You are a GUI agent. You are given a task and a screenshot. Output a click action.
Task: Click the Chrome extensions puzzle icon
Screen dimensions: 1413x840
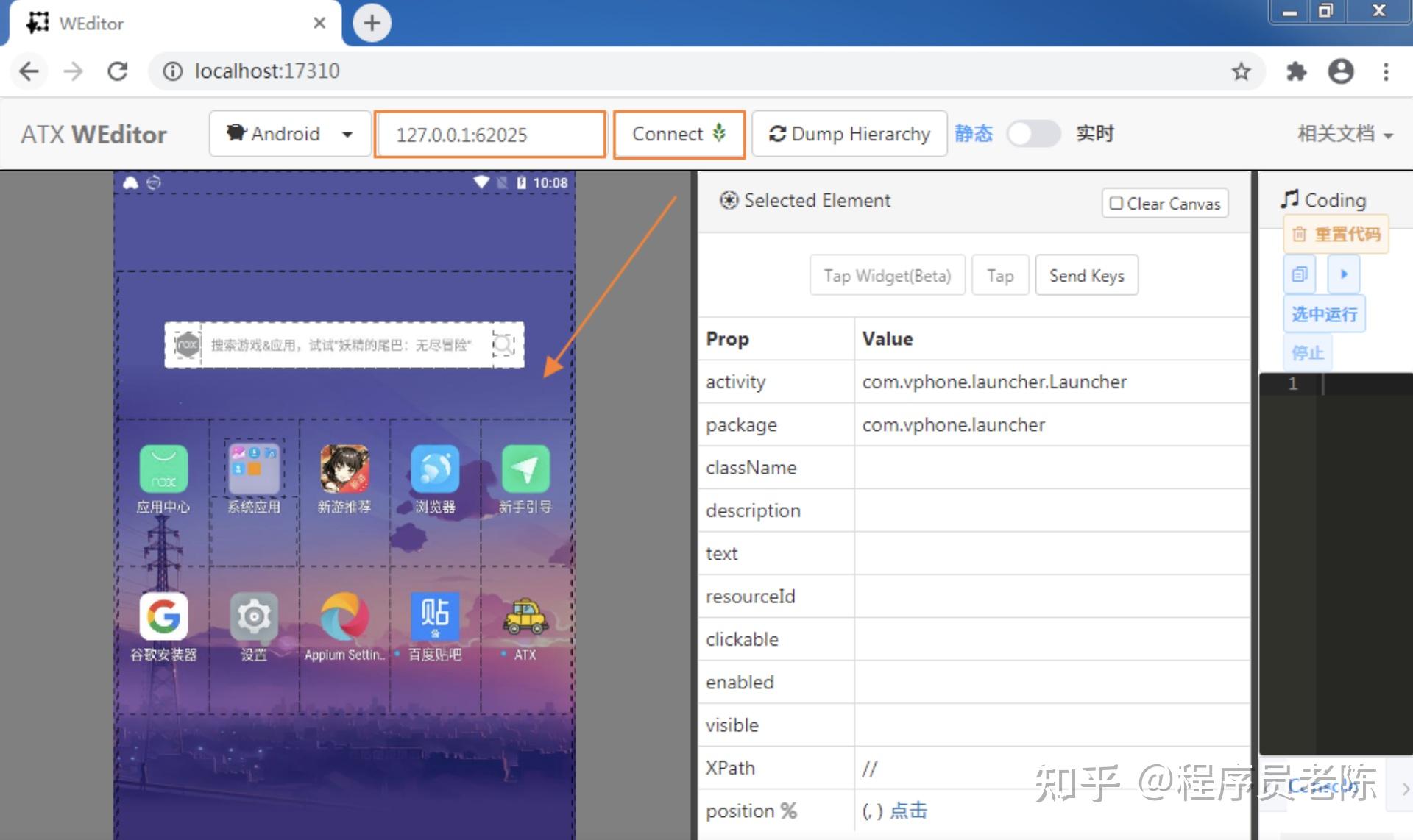[1297, 71]
